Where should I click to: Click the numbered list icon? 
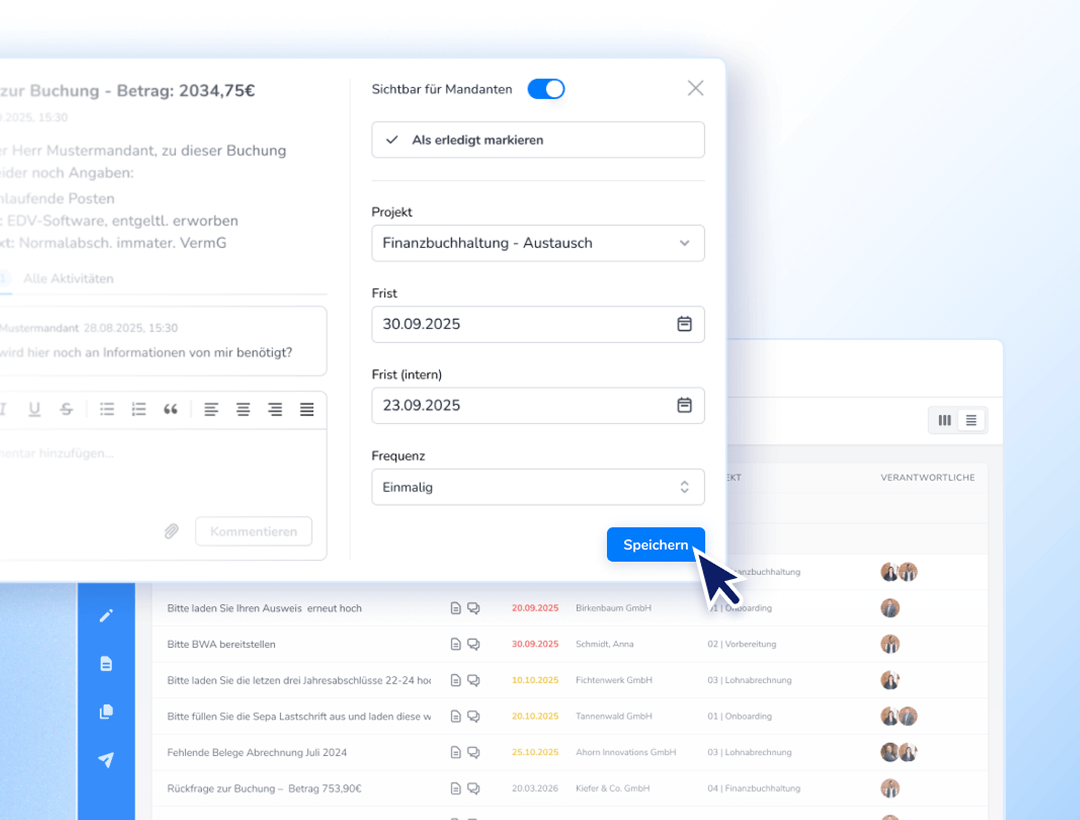click(139, 409)
